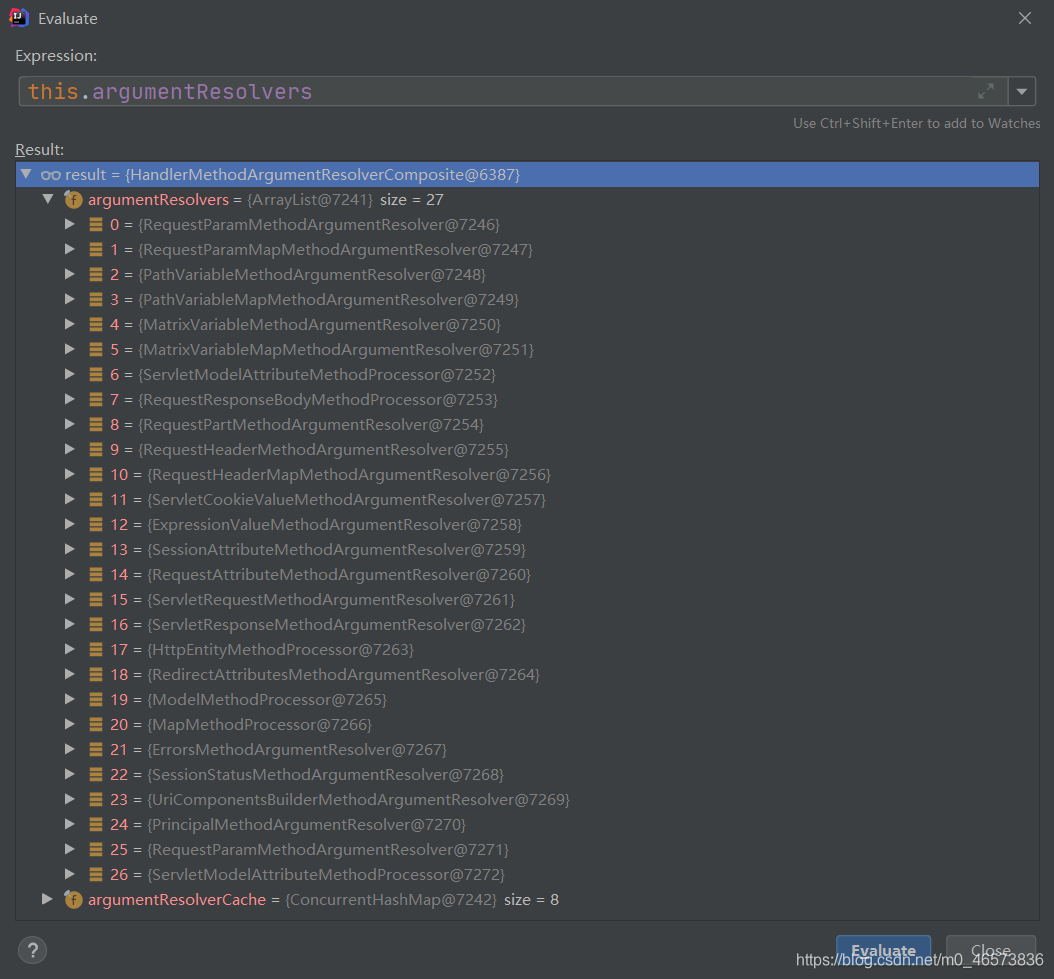Click the Evaluate button
The image size is (1054, 979).
tap(883, 950)
